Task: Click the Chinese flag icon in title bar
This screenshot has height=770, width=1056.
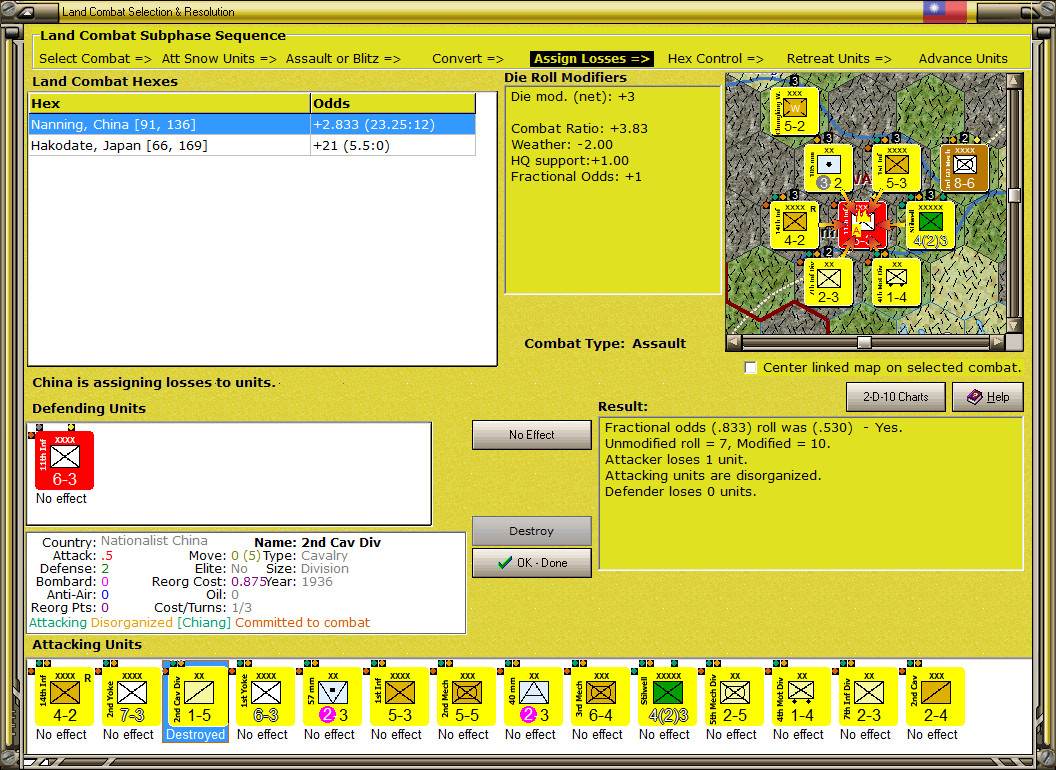Action: (944, 11)
